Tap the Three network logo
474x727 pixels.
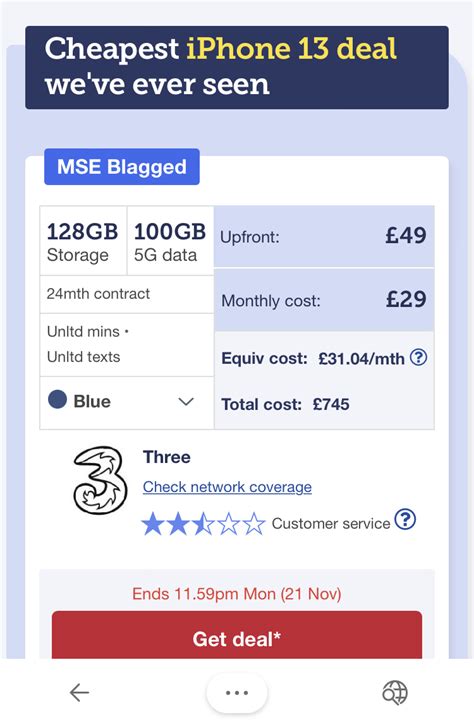(101, 480)
